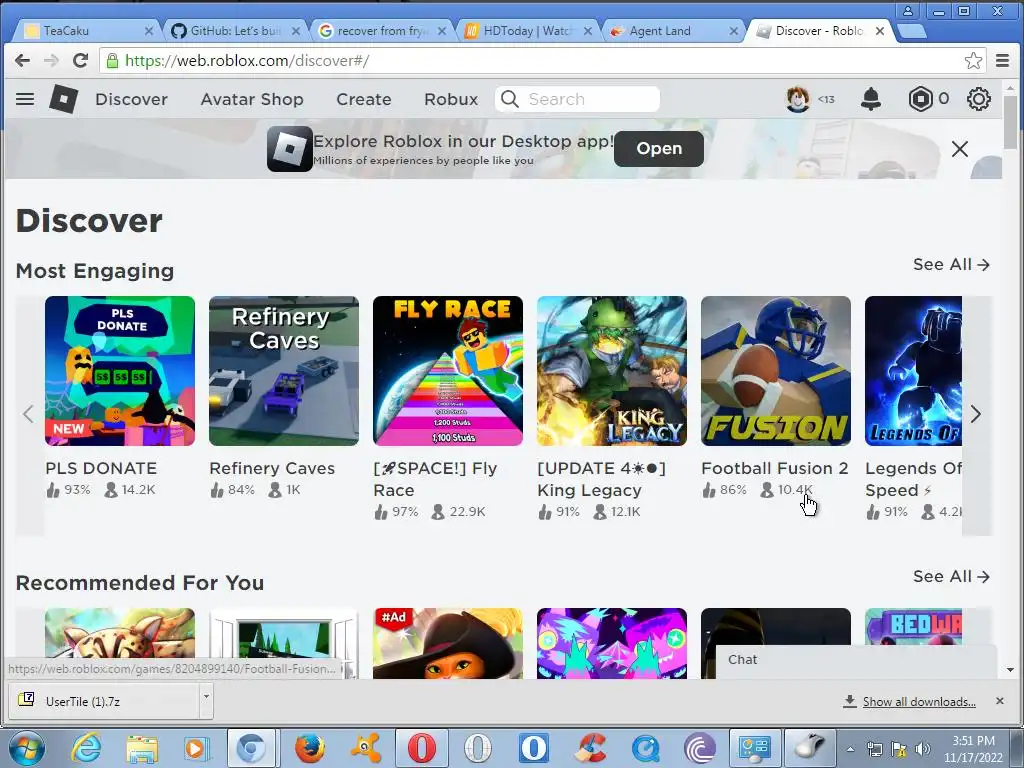Open the Chrome menu button

tap(1002, 61)
